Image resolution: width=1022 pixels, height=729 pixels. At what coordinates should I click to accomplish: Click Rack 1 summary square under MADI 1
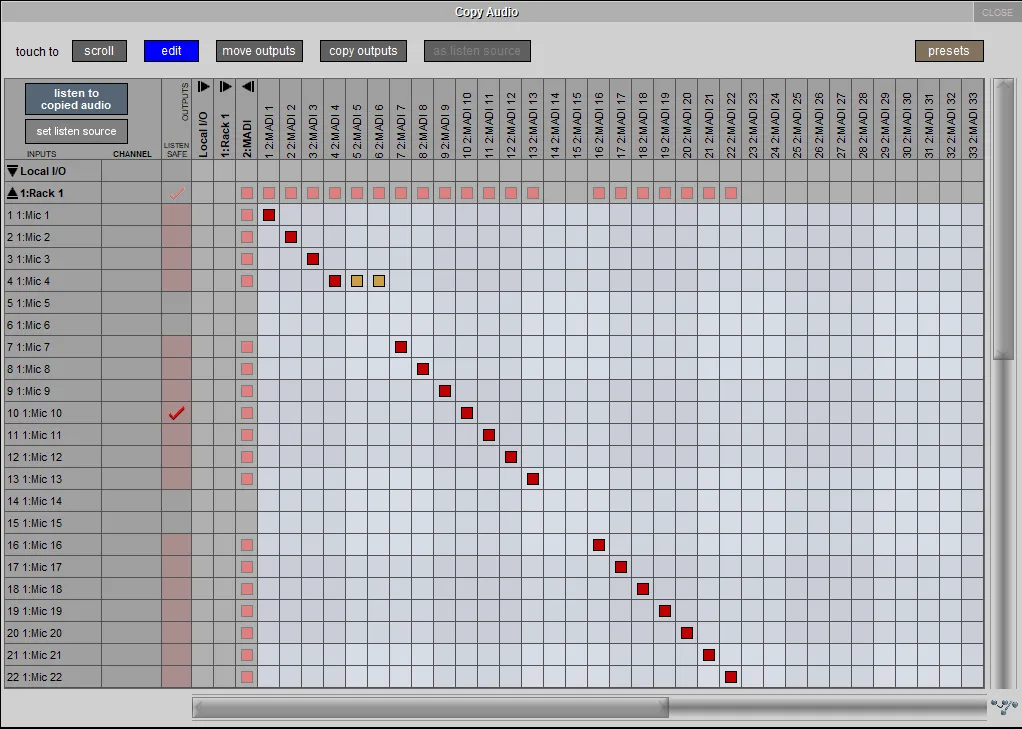pos(269,193)
